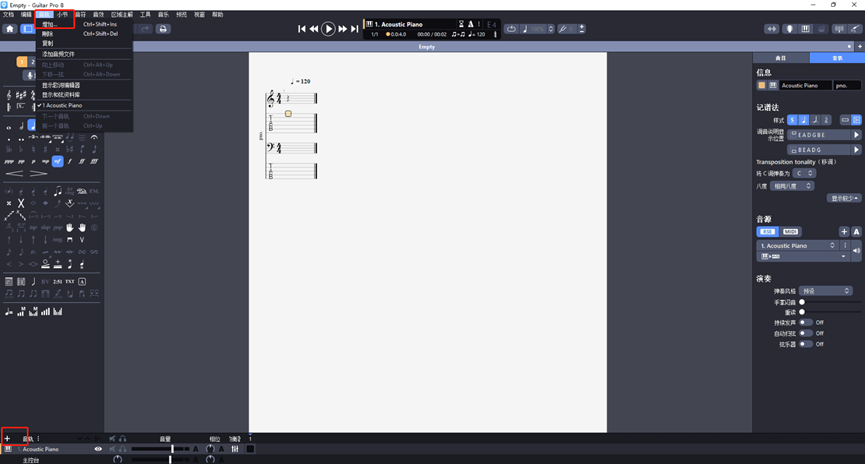Add a new sound with the plus button
The image size is (865, 464).
tap(844, 231)
